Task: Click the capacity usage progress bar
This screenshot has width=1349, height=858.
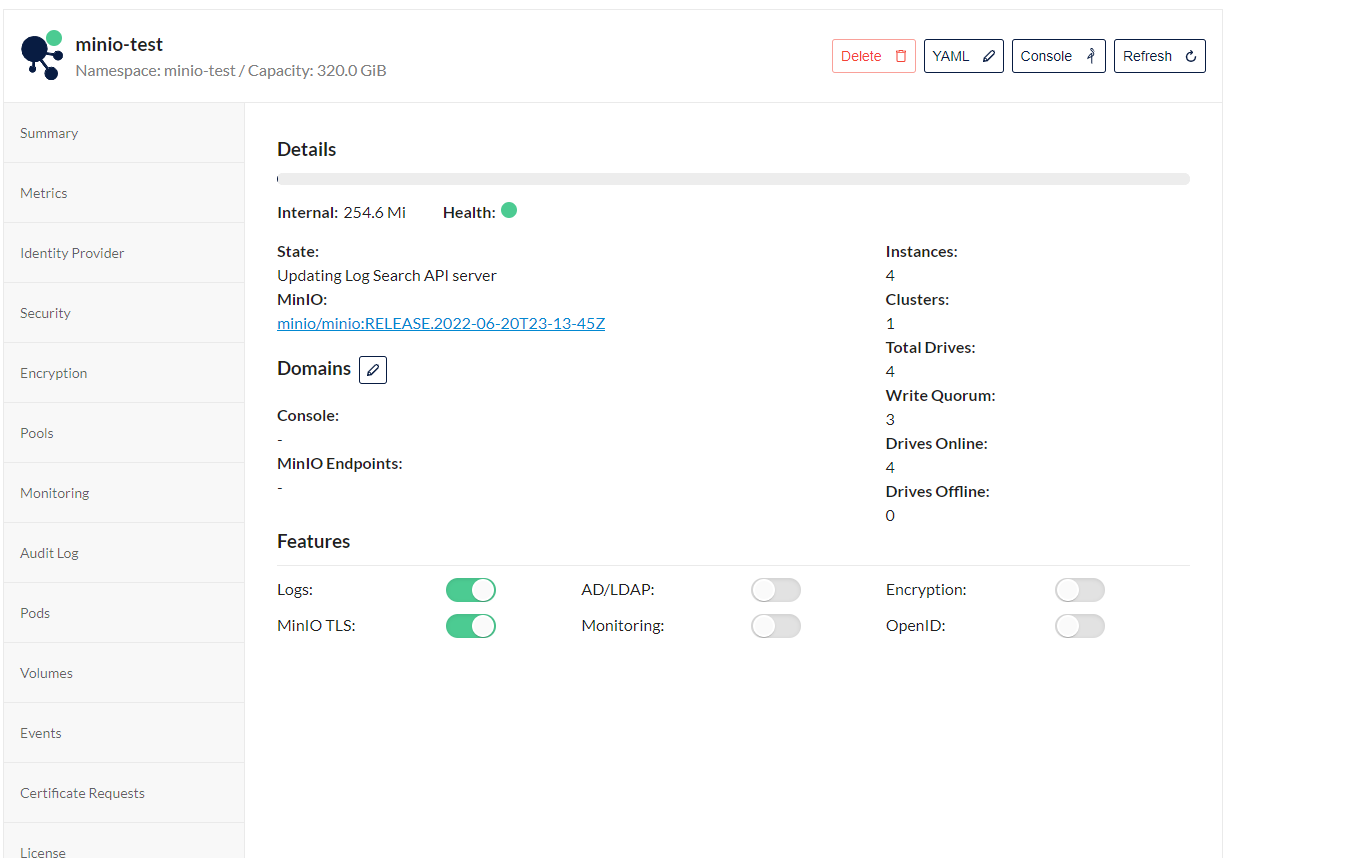Action: coord(733,179)
